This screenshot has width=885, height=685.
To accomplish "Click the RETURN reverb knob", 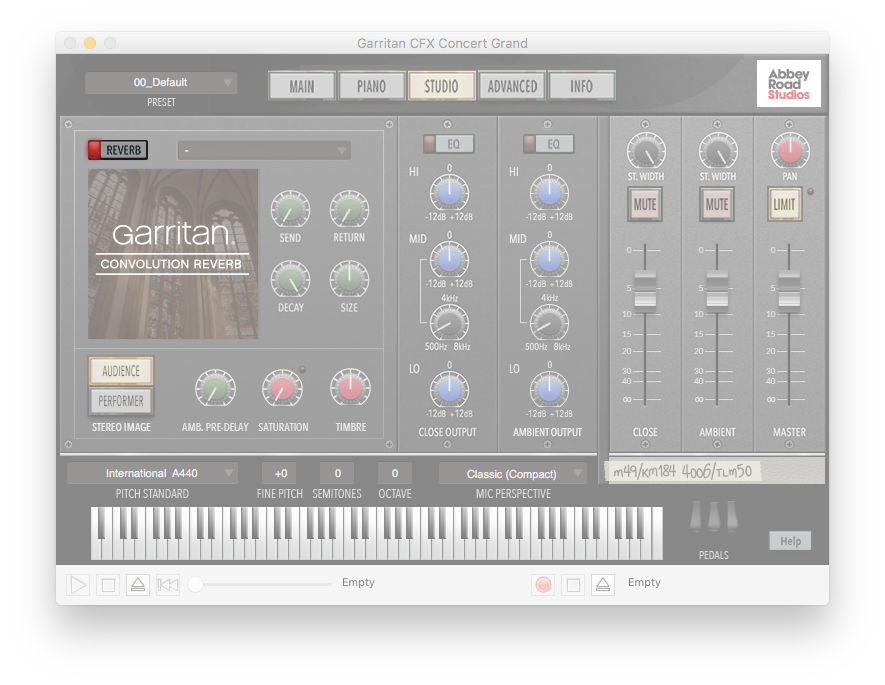I will click(349, 210).
